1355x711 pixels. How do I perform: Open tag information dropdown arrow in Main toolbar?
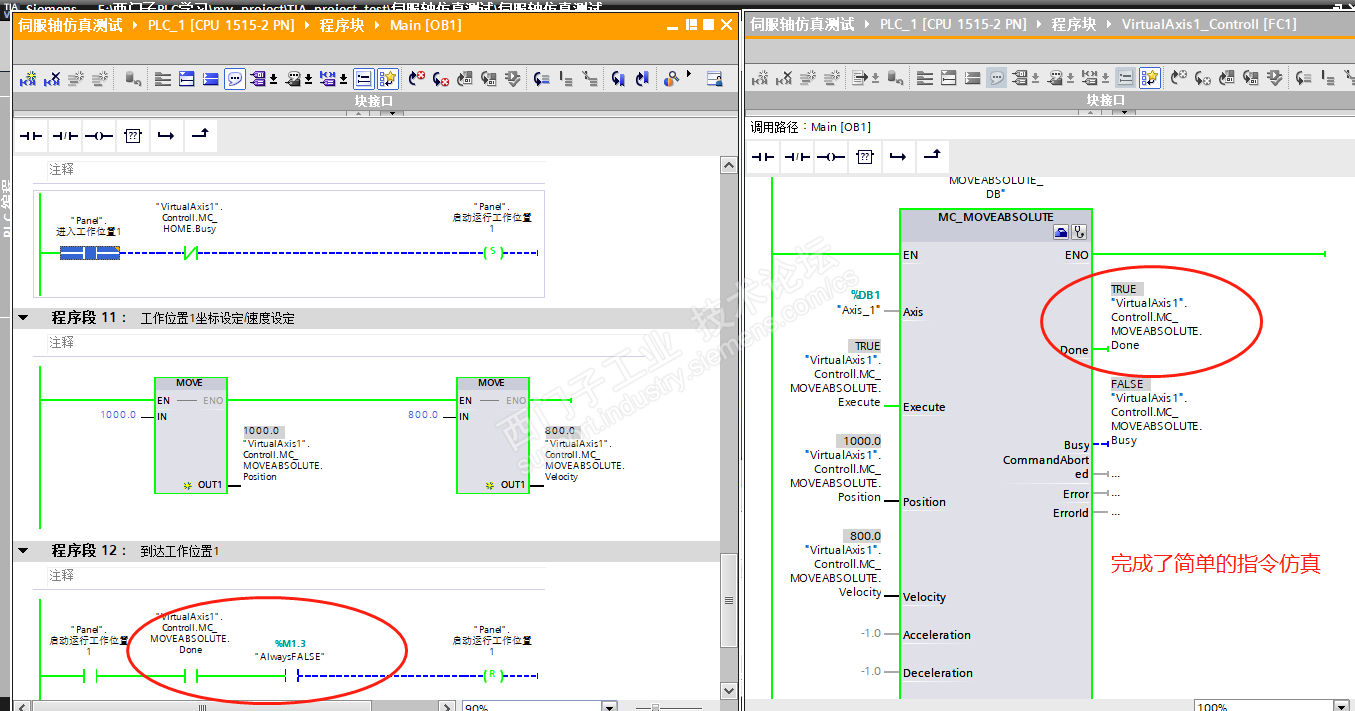click(x=309, y=79)
